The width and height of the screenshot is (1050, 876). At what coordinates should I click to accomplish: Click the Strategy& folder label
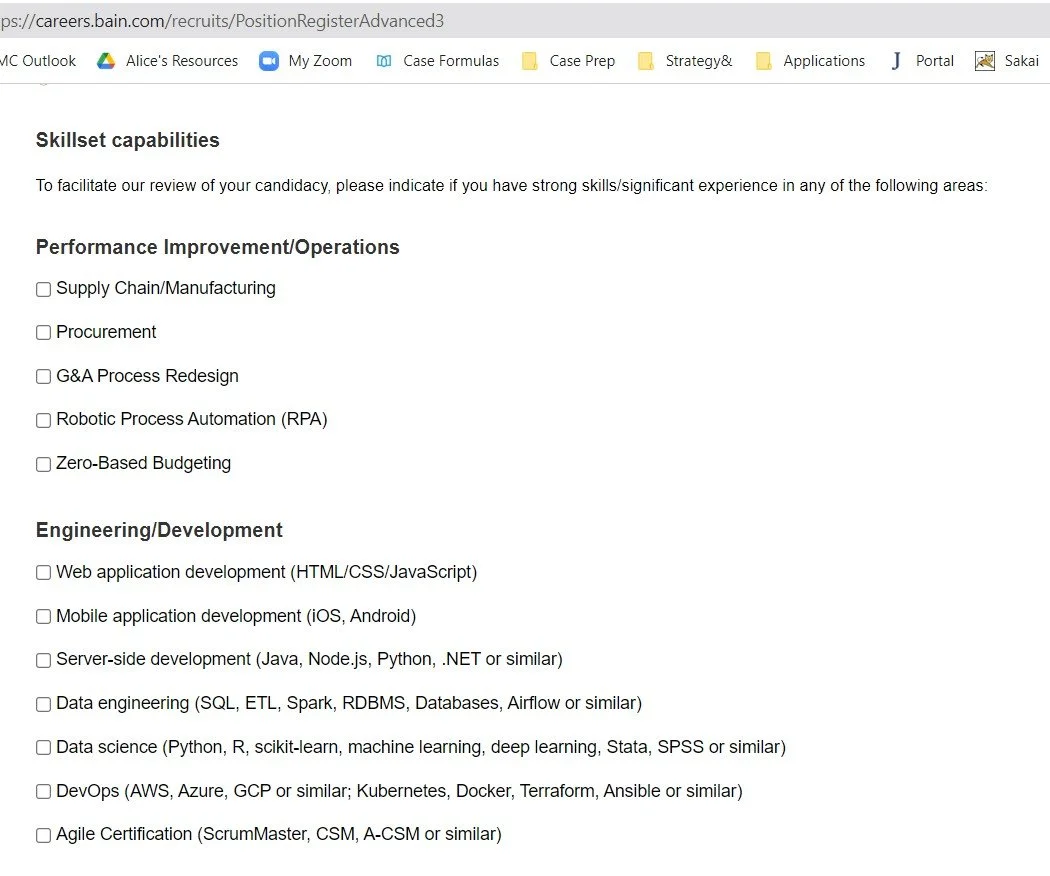pyautogui.click(x=698, y=61)
